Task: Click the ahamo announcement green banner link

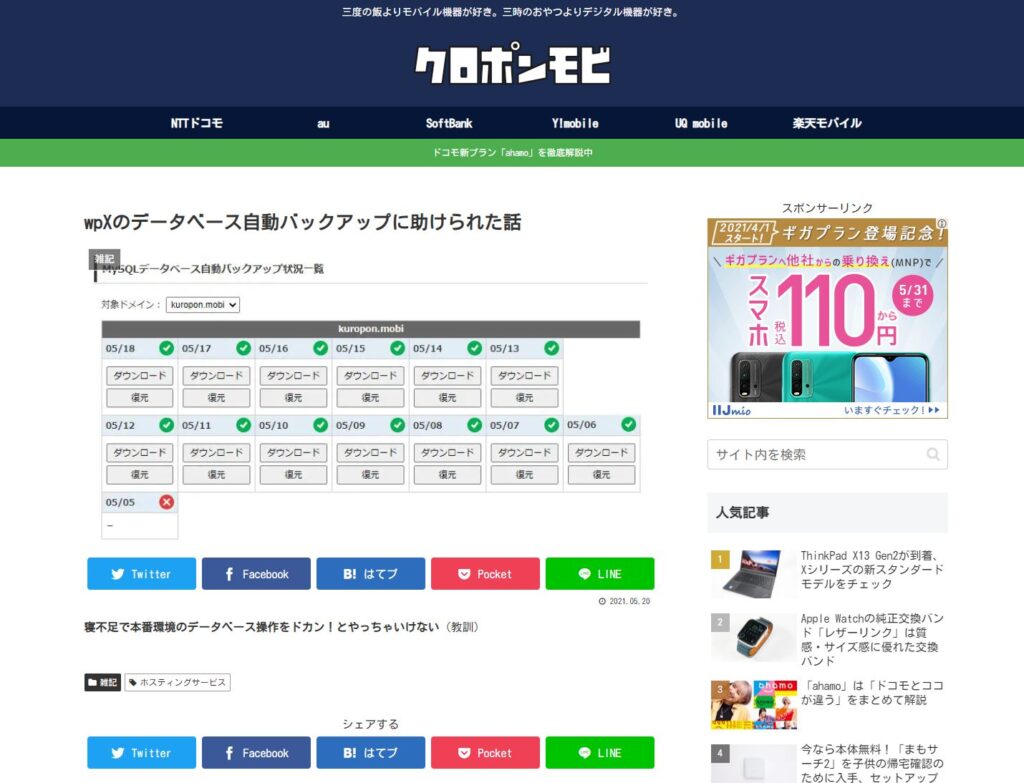Action: (x=513, y=152)
